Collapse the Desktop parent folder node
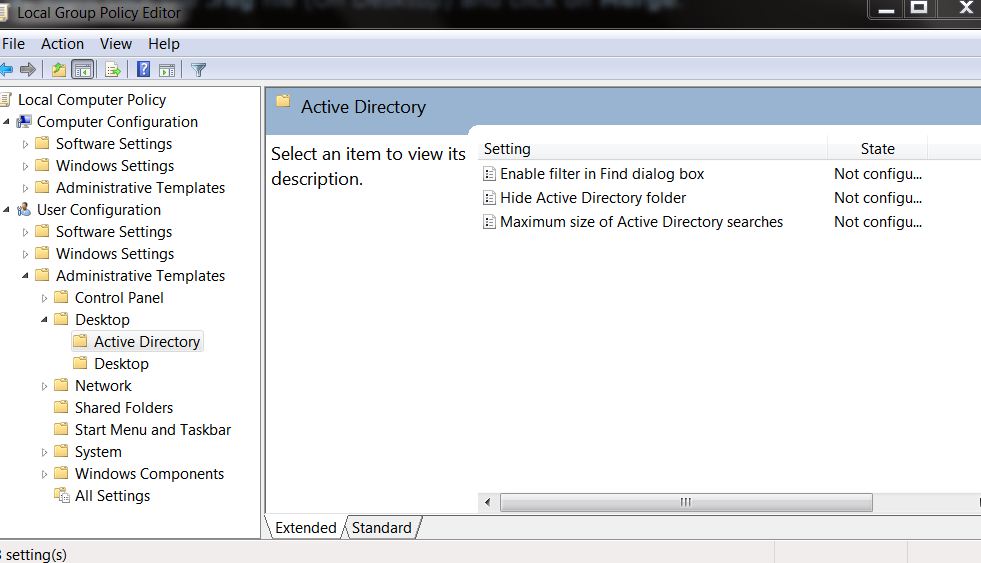The height and width of the screenshot is (563, 981). (x=44, y=320)
